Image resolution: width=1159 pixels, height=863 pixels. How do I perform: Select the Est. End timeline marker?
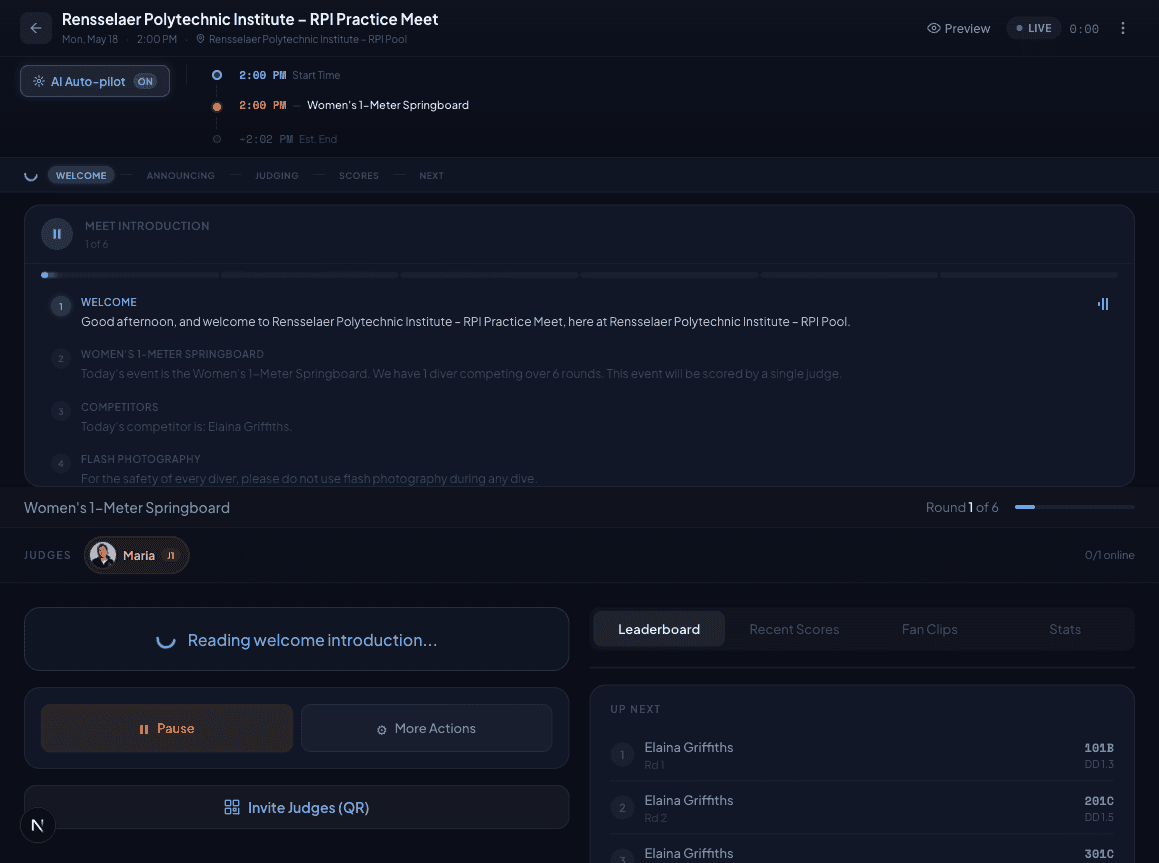coord(217,139)
